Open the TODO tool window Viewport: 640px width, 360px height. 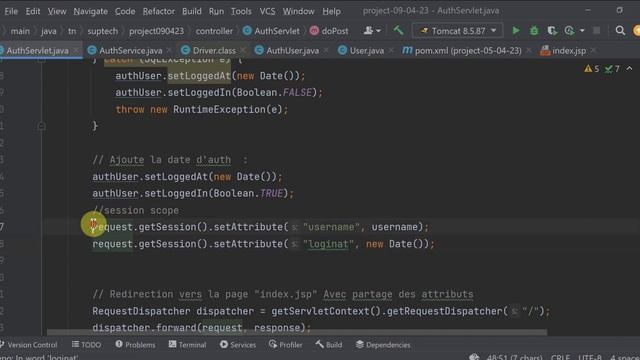tap(87, 345)
